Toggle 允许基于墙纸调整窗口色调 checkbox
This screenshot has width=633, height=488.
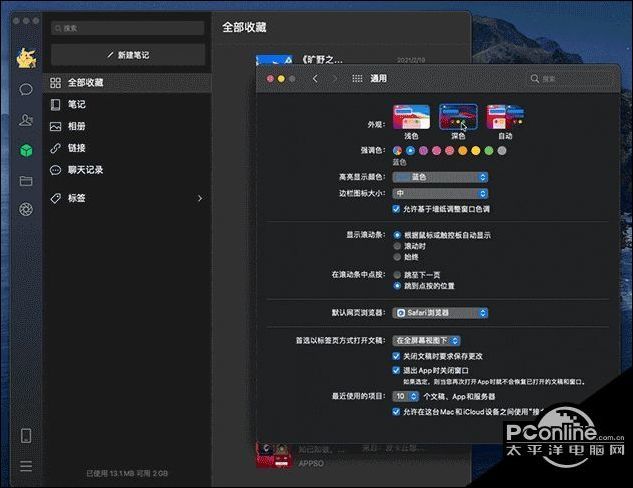(x=396, y=209)
